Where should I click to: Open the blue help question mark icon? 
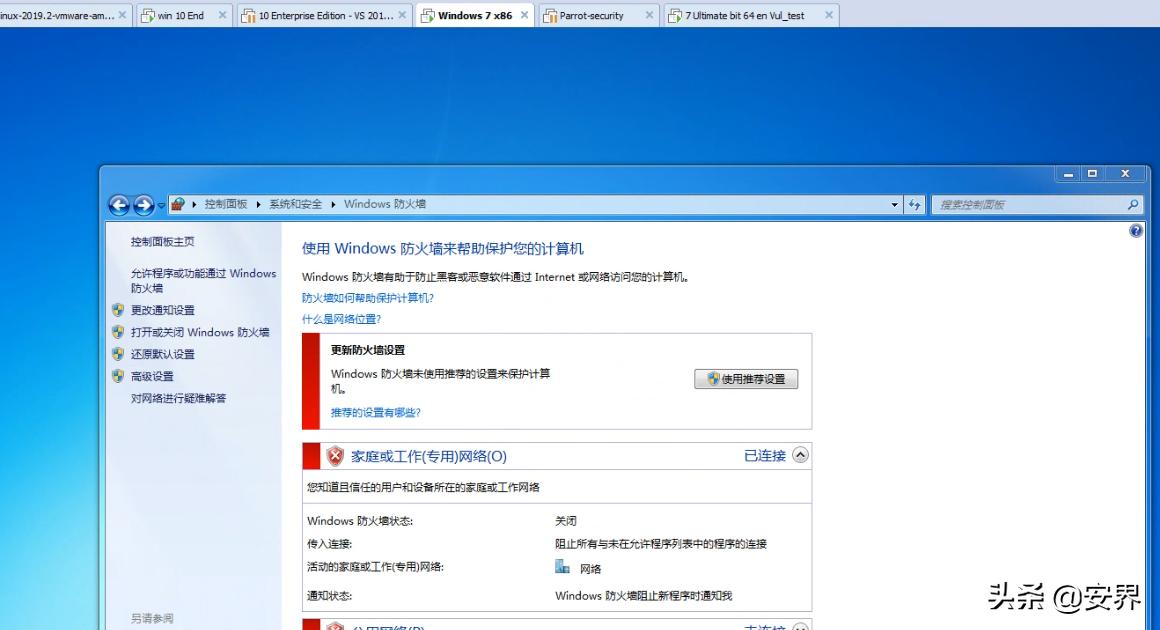[1135, 230]
